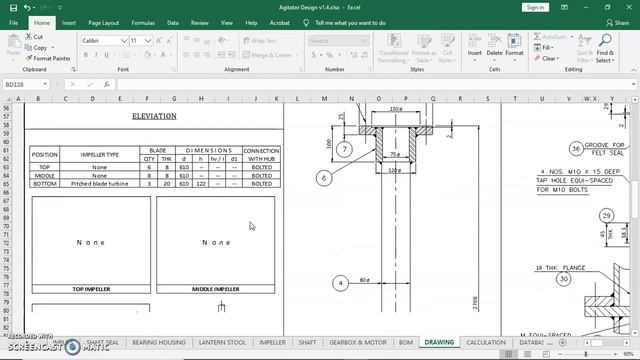This screenshot has width=640, height=360.
Task: Switch to the Review tab
Action: [x=200, y=23]
